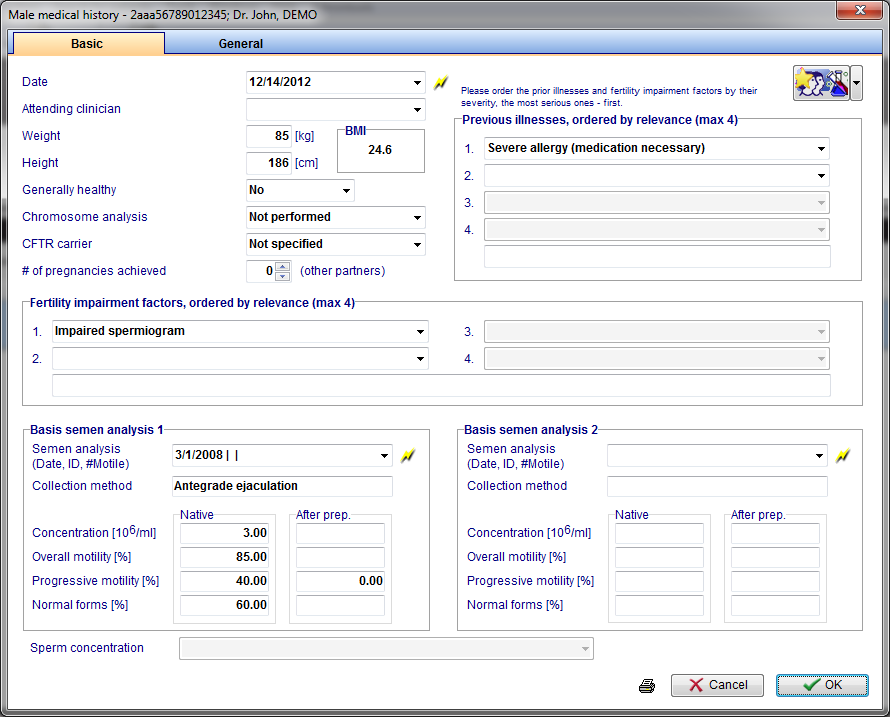Open the Attending clinician dropdown
Viewport: 890px width, 717px height.
[417, 110]
